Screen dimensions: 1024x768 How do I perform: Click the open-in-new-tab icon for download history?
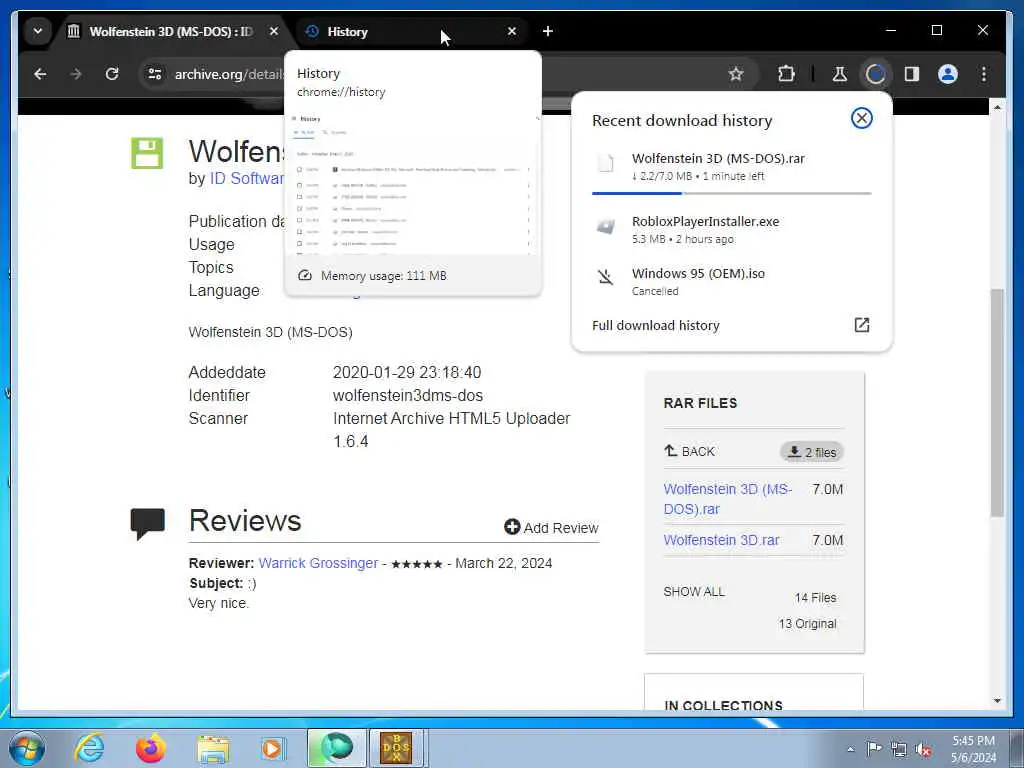[861, 325]
